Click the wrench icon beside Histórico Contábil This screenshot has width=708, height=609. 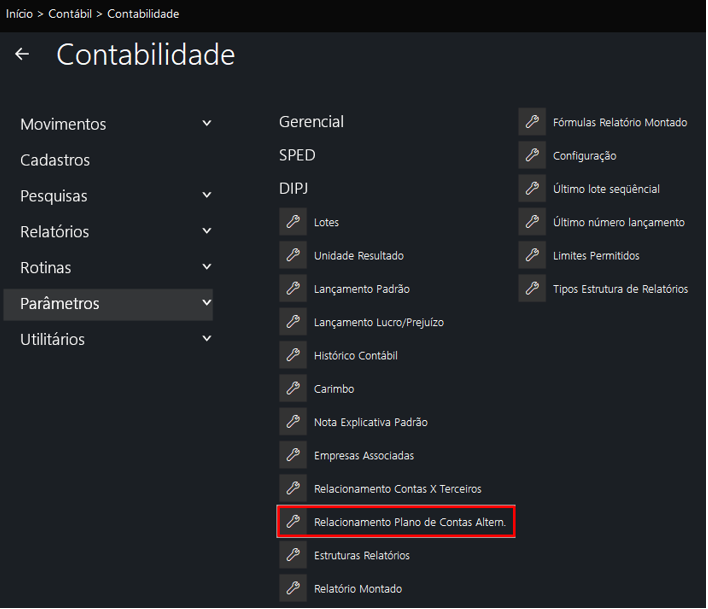pos(293,356)
